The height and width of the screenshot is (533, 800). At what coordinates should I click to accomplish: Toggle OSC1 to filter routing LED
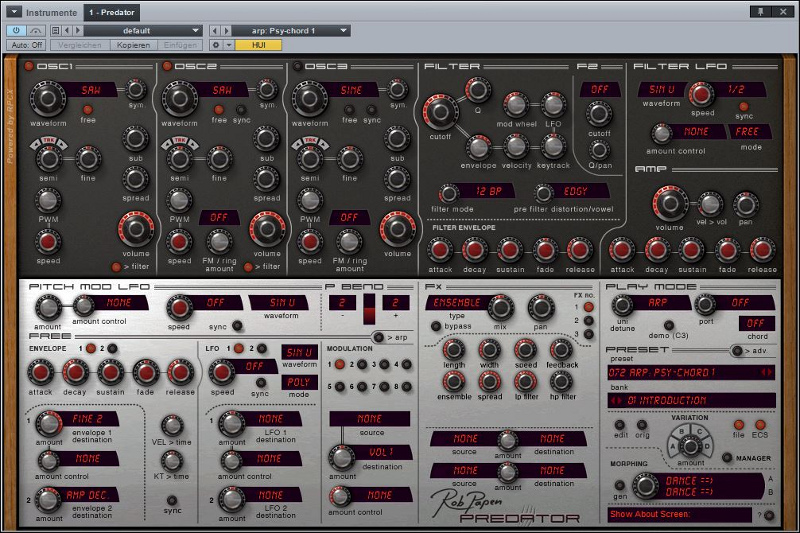tap(116, 267)
